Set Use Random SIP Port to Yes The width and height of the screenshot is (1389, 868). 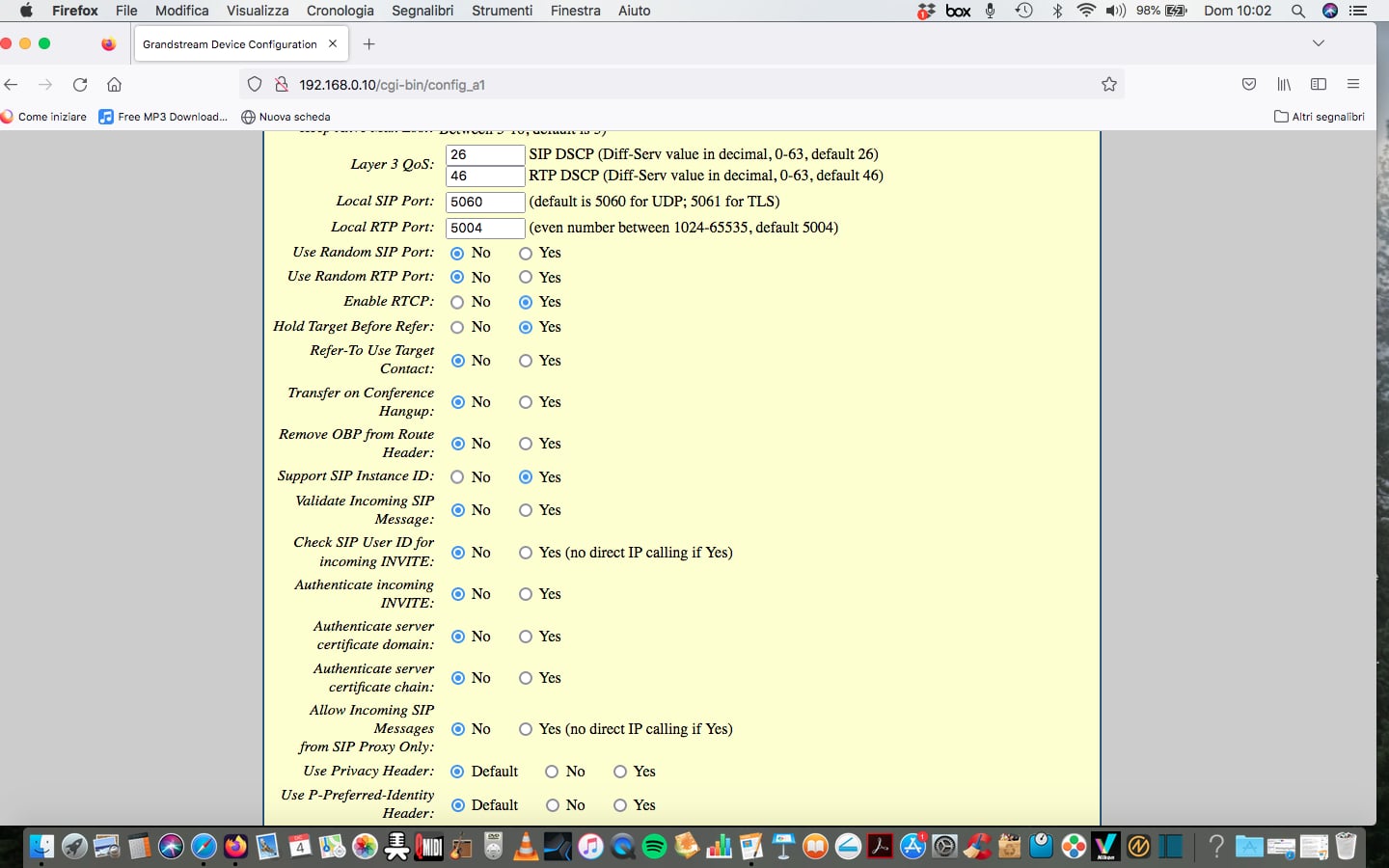[x=526, y=253]
